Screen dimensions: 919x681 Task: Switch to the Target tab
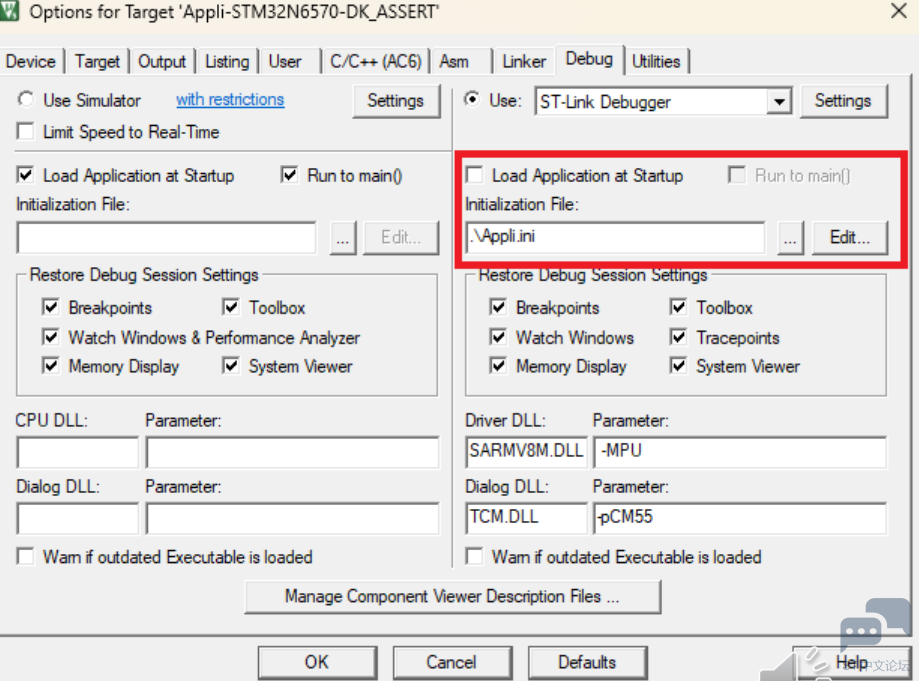point(97,62)
